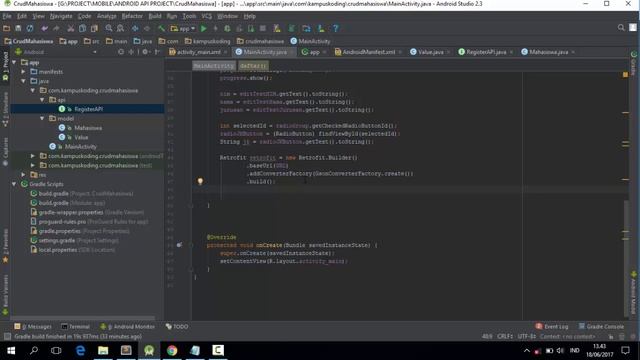Open gradle-wrapper.properties file
Screen dimensions: 640x360
point(87,212)
